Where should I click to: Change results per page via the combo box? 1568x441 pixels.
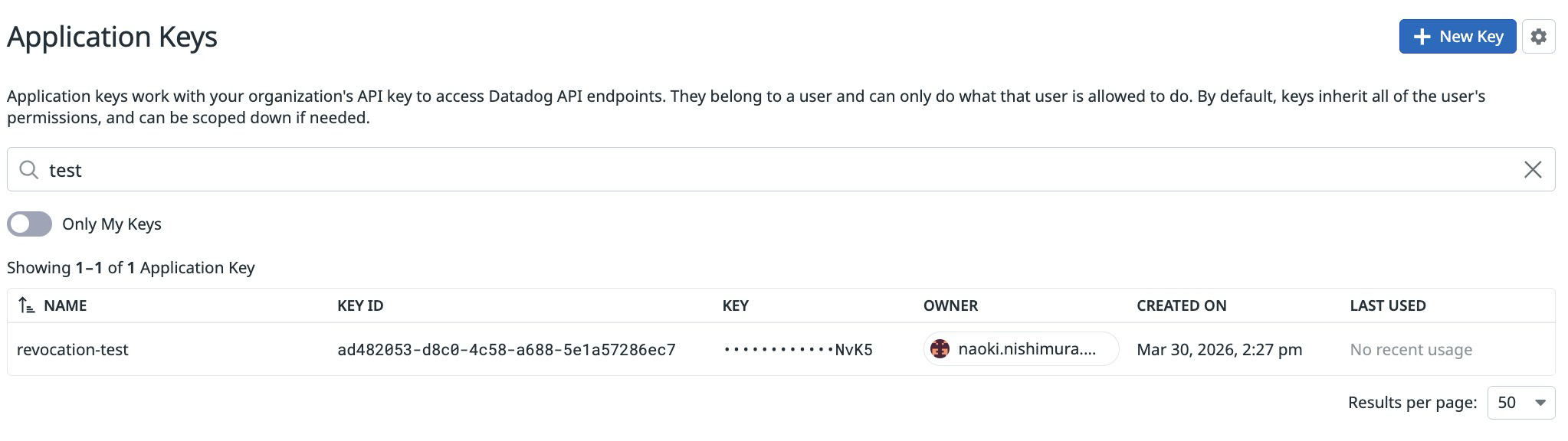pyautogui.click(x=1520, y=402)
